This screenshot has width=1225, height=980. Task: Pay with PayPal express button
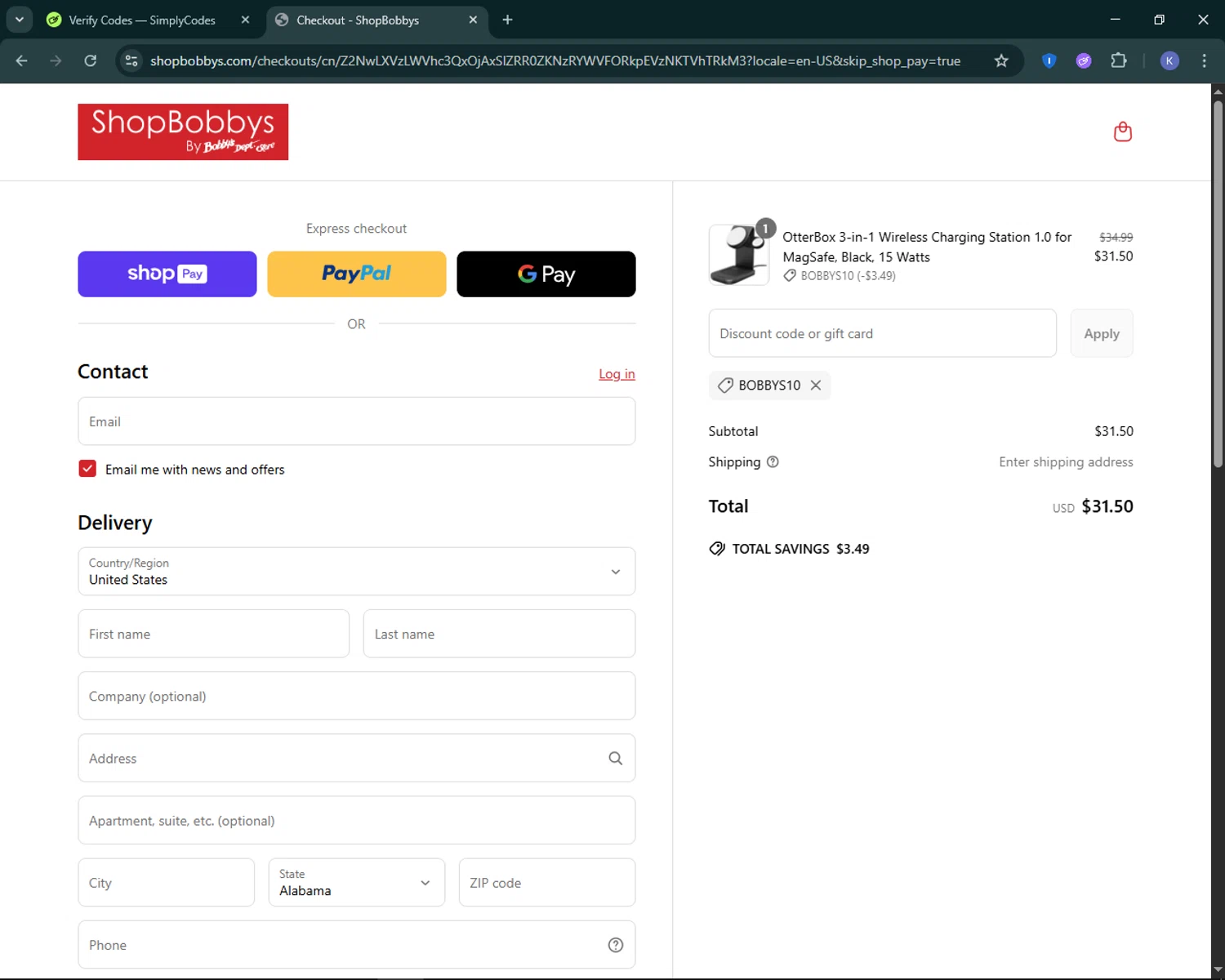point(357,274)
